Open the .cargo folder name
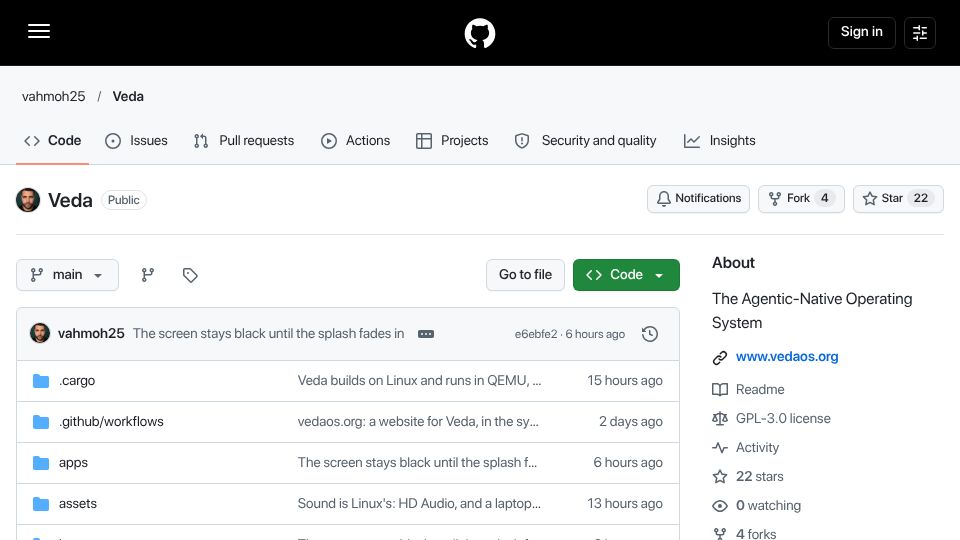This screenshot has height=540, width=960. pyautogui.click(x=77, y=381)
